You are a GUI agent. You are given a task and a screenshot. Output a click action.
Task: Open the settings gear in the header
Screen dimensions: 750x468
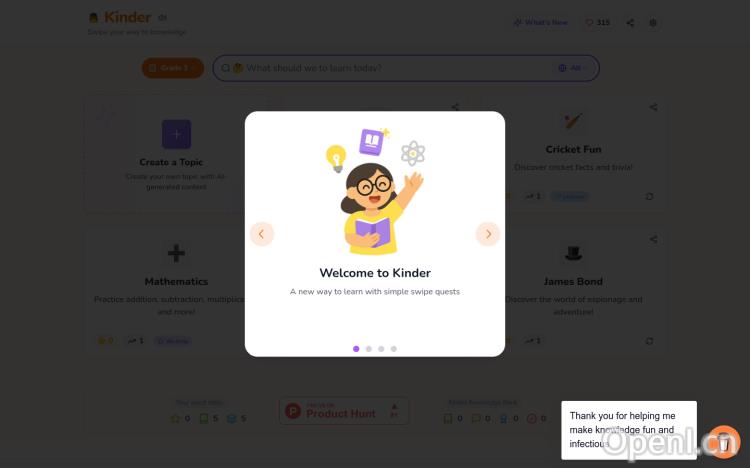coord(653,22)
